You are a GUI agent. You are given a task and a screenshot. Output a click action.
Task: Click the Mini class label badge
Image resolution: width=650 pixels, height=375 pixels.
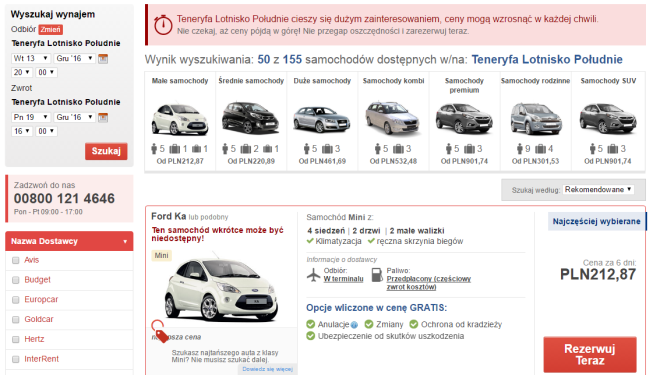[161, 256]
